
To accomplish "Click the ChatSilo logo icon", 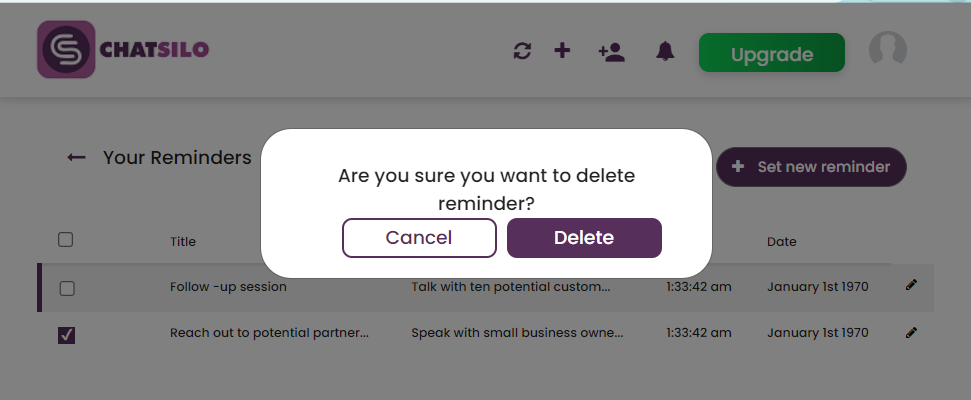I will coord(66,49).
